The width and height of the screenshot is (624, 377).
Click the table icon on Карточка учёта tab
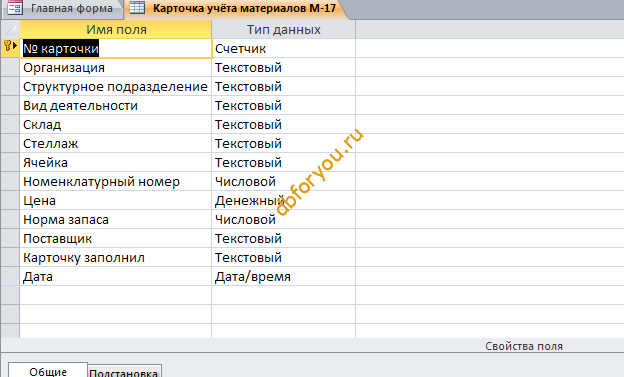point(137,8)
